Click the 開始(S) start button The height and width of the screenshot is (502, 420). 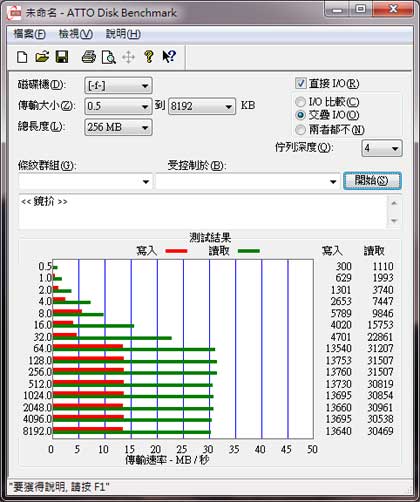click(x=372, y=181)
